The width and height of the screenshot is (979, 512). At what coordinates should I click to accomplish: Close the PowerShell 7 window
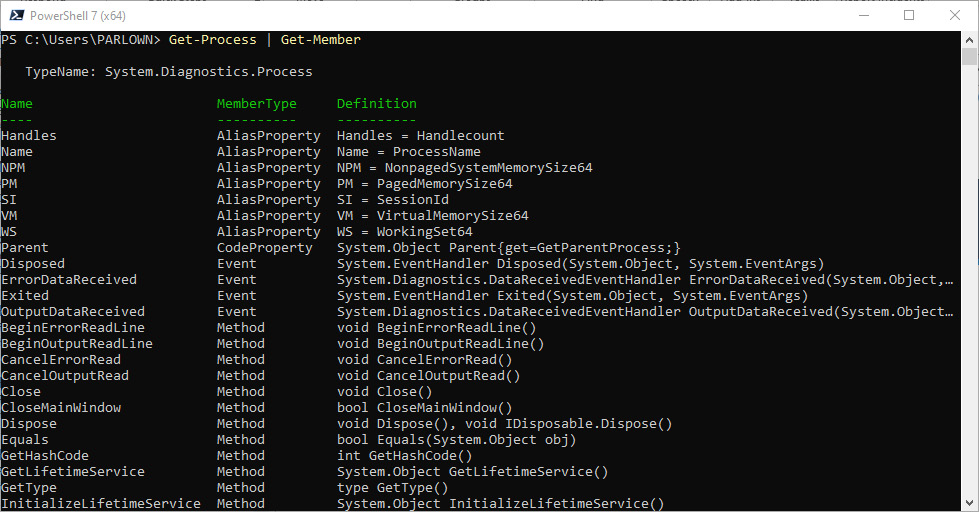[x=955, y=16]
